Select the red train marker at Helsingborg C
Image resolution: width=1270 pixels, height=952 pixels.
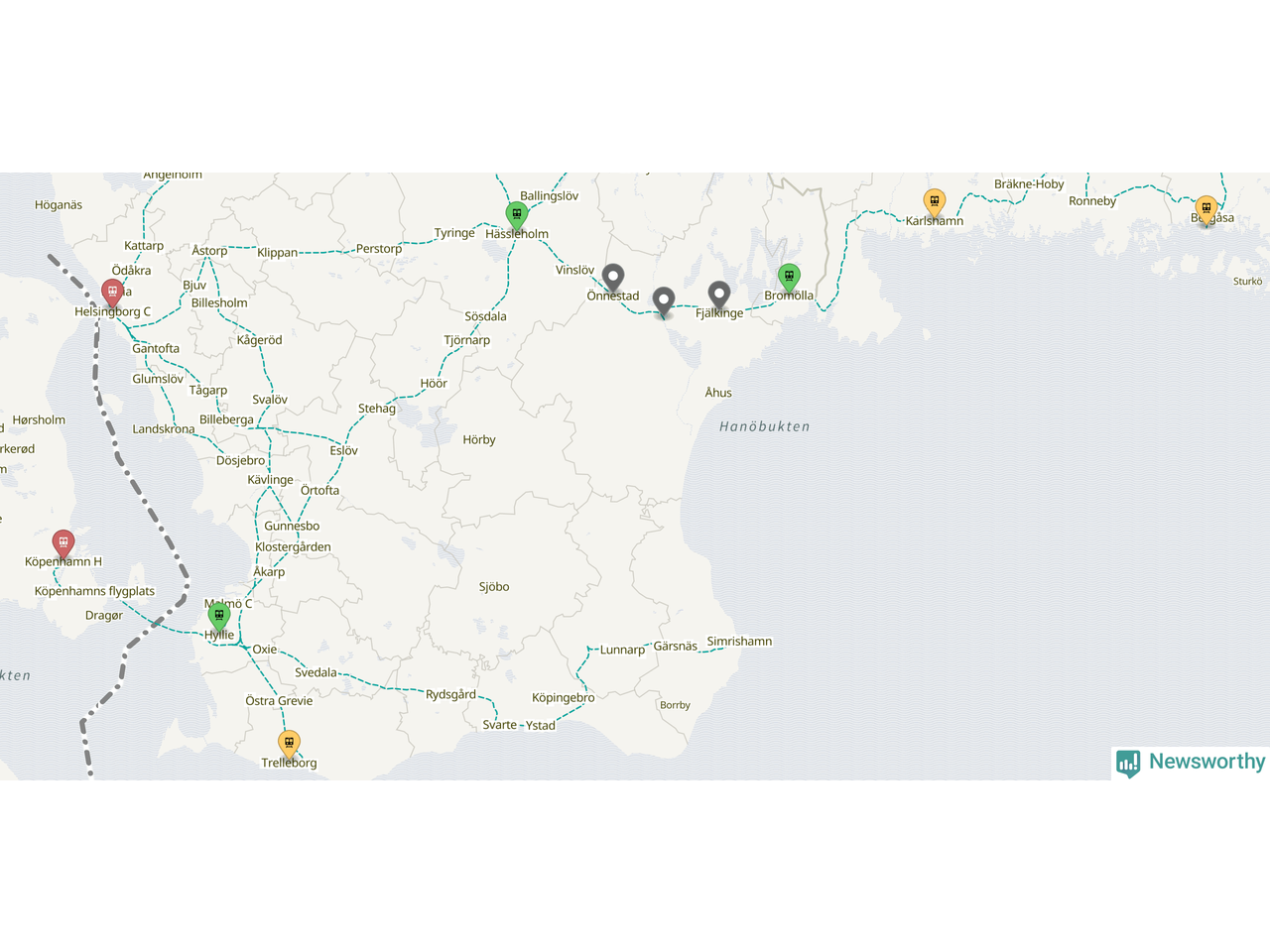pos(112,295)
